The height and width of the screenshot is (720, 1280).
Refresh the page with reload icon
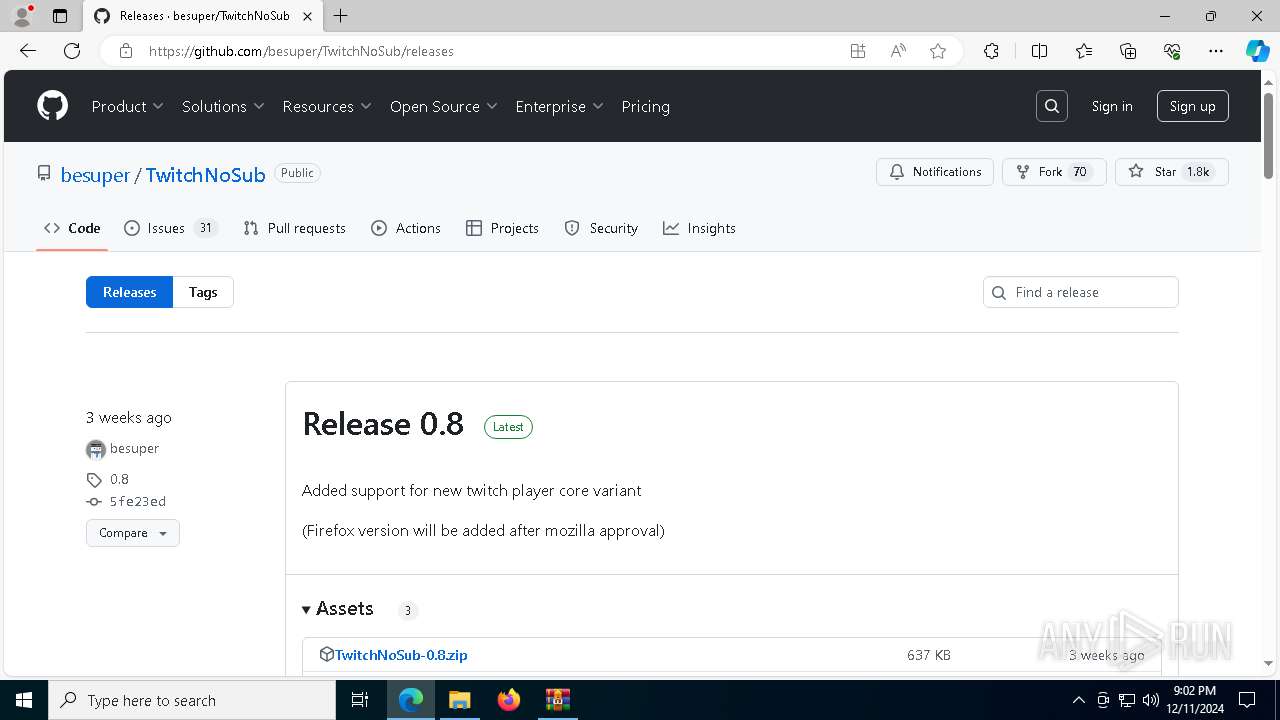click(72, 51)
